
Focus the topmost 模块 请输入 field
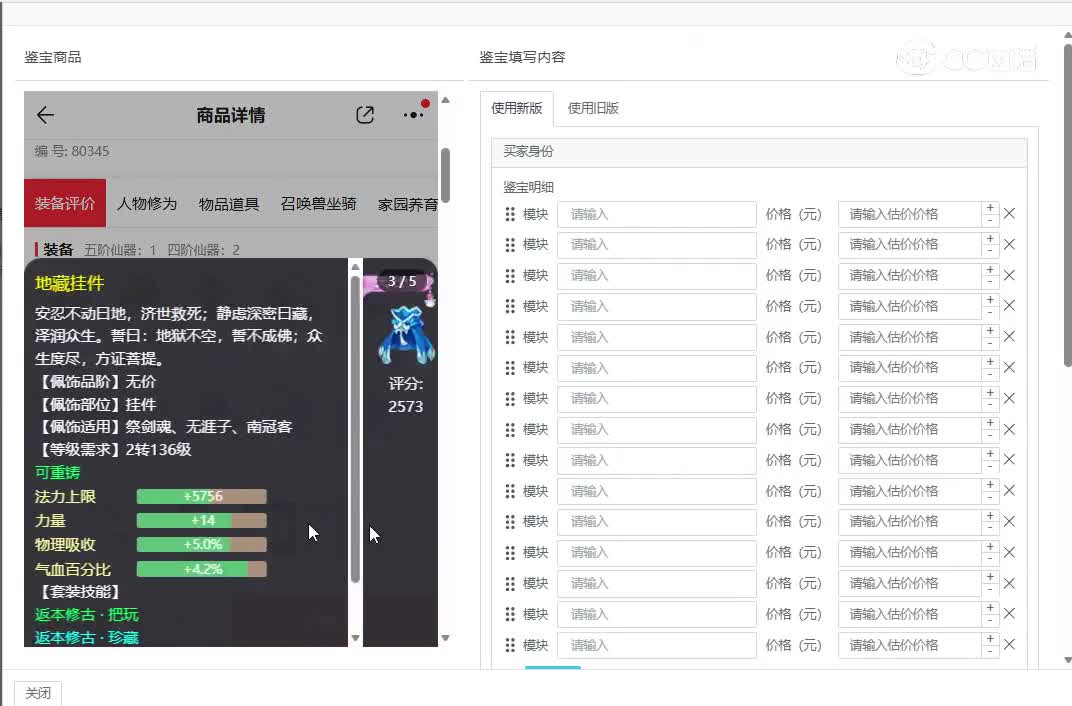point(657,215)
